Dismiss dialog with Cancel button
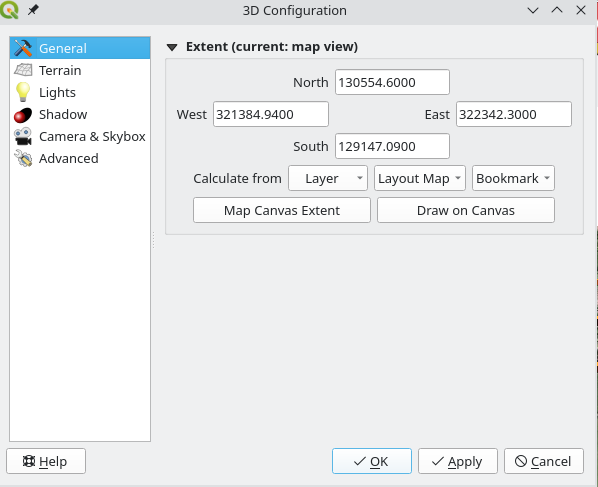This screenshot has height=487, width=598. coord(544,461)
